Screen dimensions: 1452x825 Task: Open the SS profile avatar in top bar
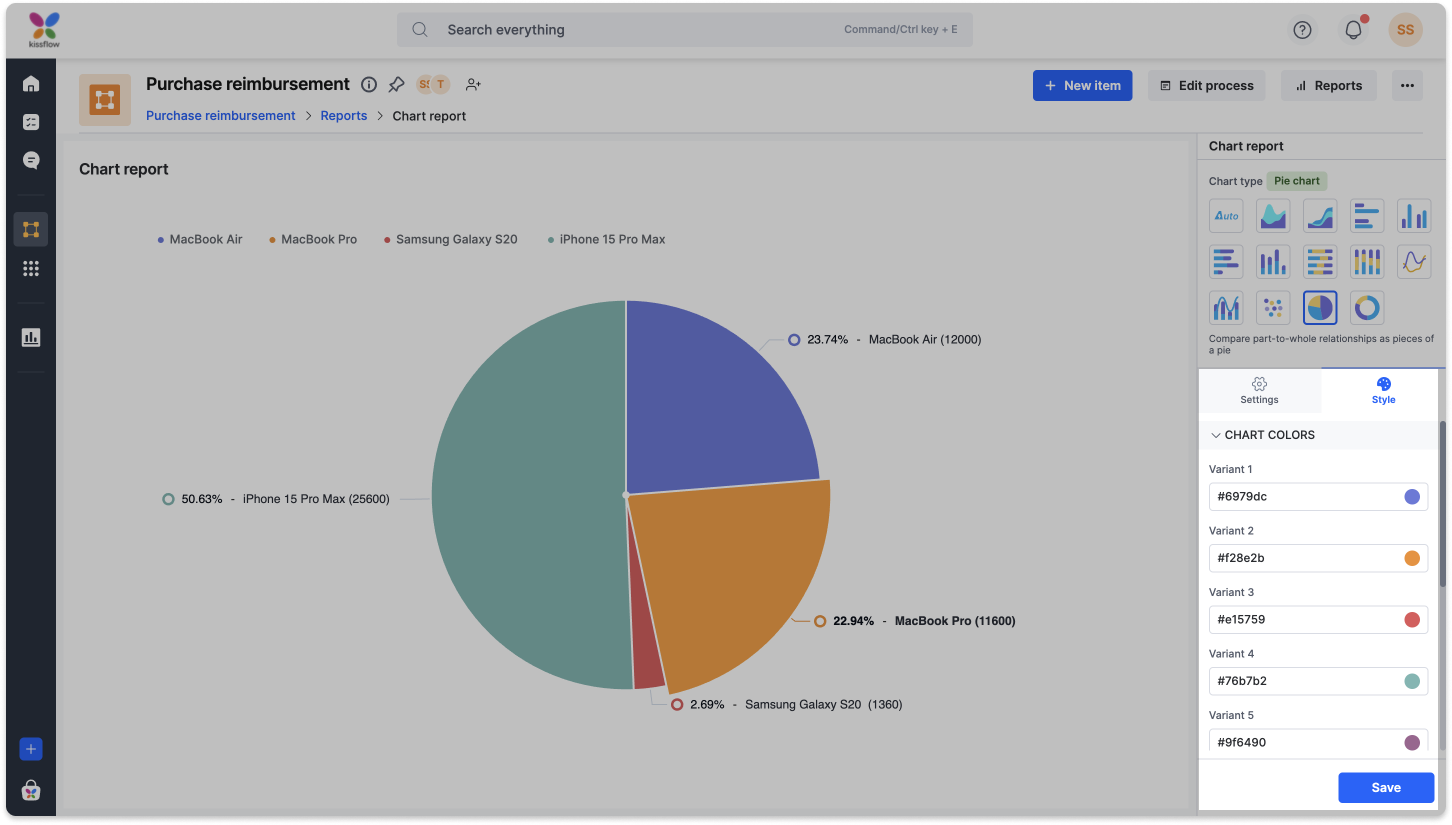(x=1405, y=30)
